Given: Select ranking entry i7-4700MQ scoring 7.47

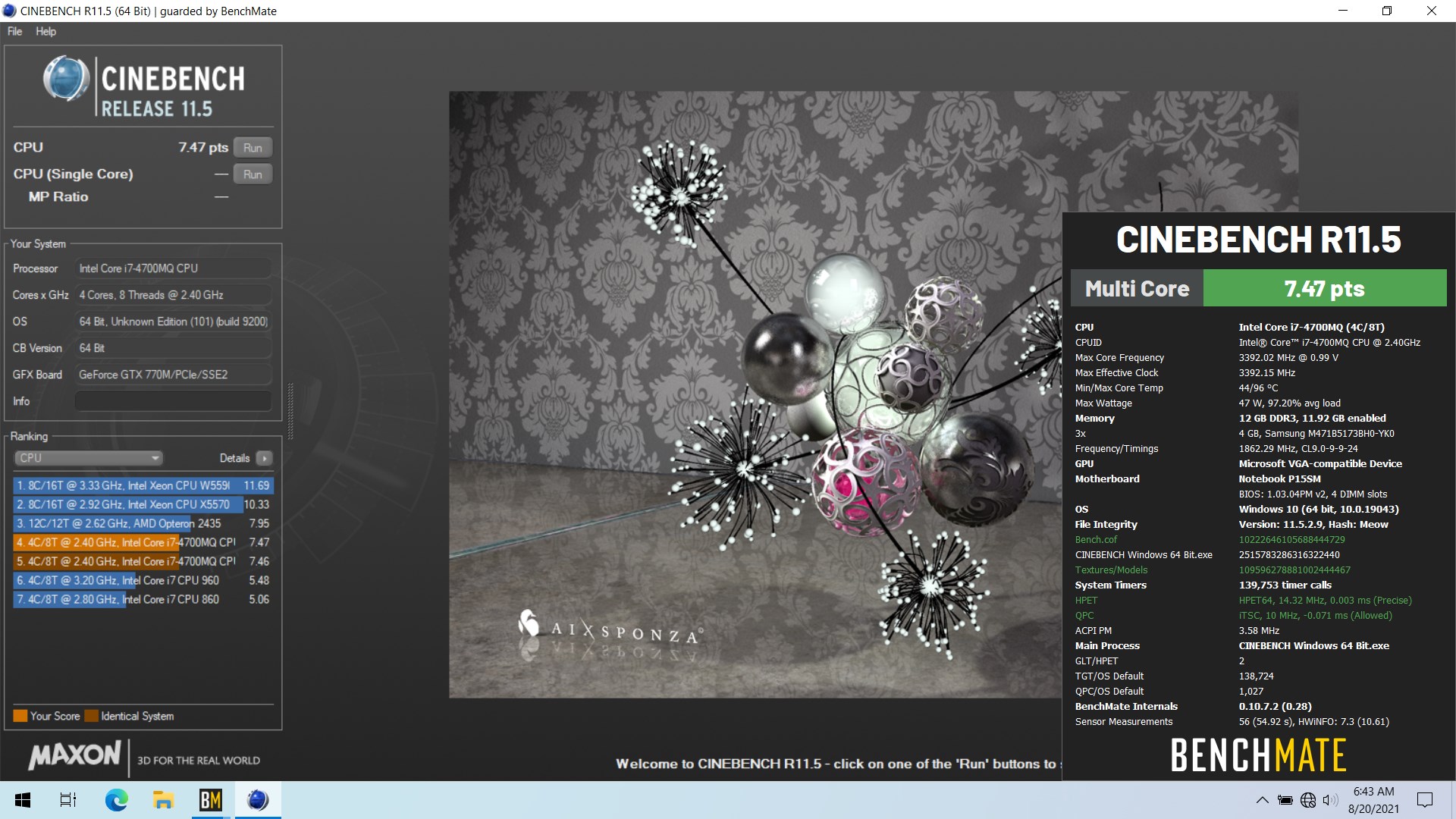Looking at the screenshot, I should tap(143, 542).
